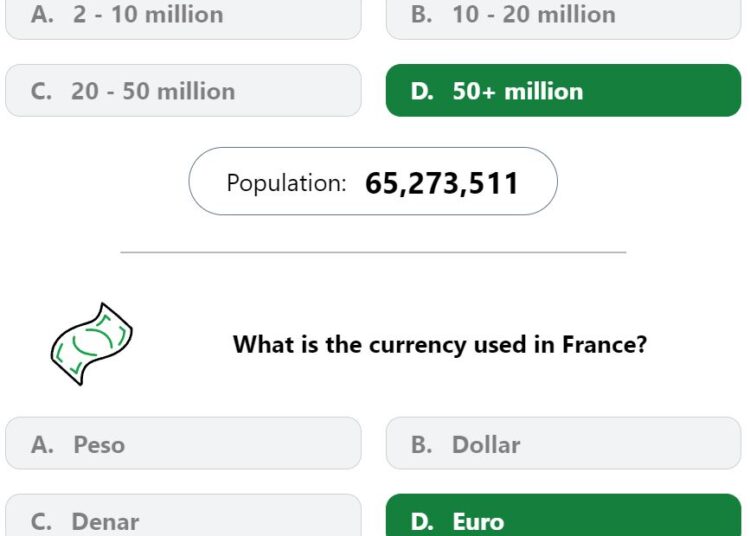Click the horizontal divider between questions
This screenshot has height=536, width=750.
[373, 252]
